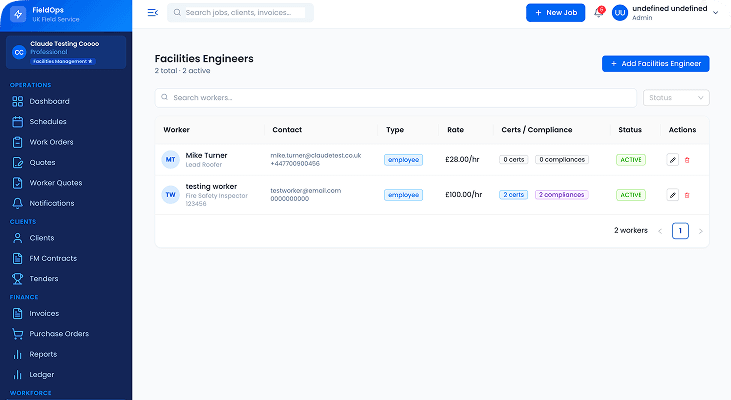Edit testing worker with pencil icon
This screenshot has height=400, width=731.
pos(672,195)
